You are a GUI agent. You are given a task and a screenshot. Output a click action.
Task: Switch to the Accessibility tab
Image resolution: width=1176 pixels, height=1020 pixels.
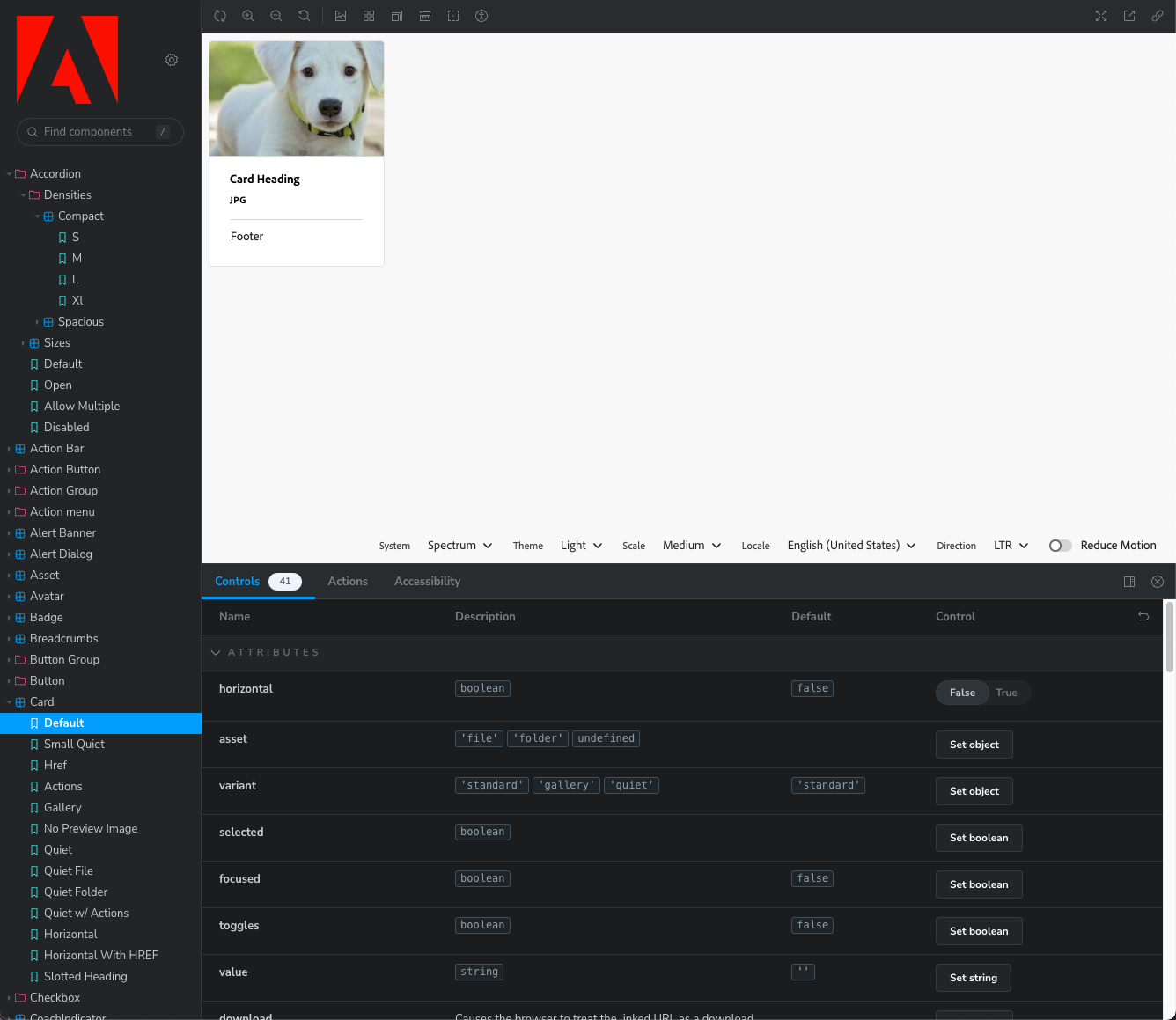coord(427,582)
